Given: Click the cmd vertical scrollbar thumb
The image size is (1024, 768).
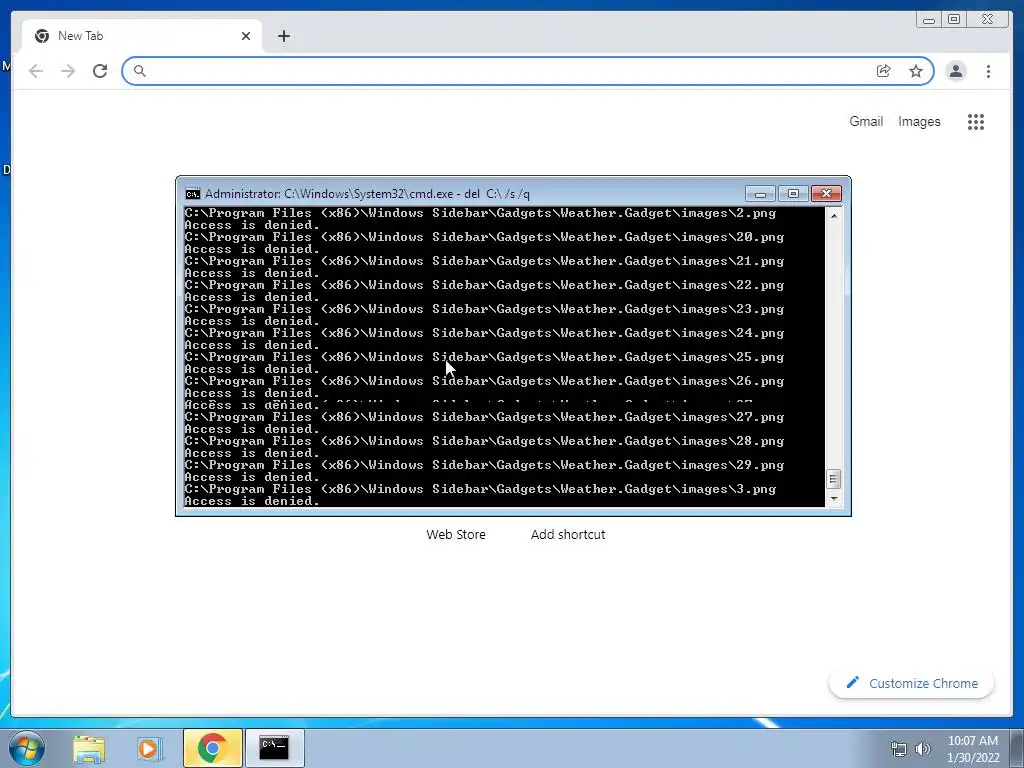Looking at the screenshot, I should (x=833, y=479).
